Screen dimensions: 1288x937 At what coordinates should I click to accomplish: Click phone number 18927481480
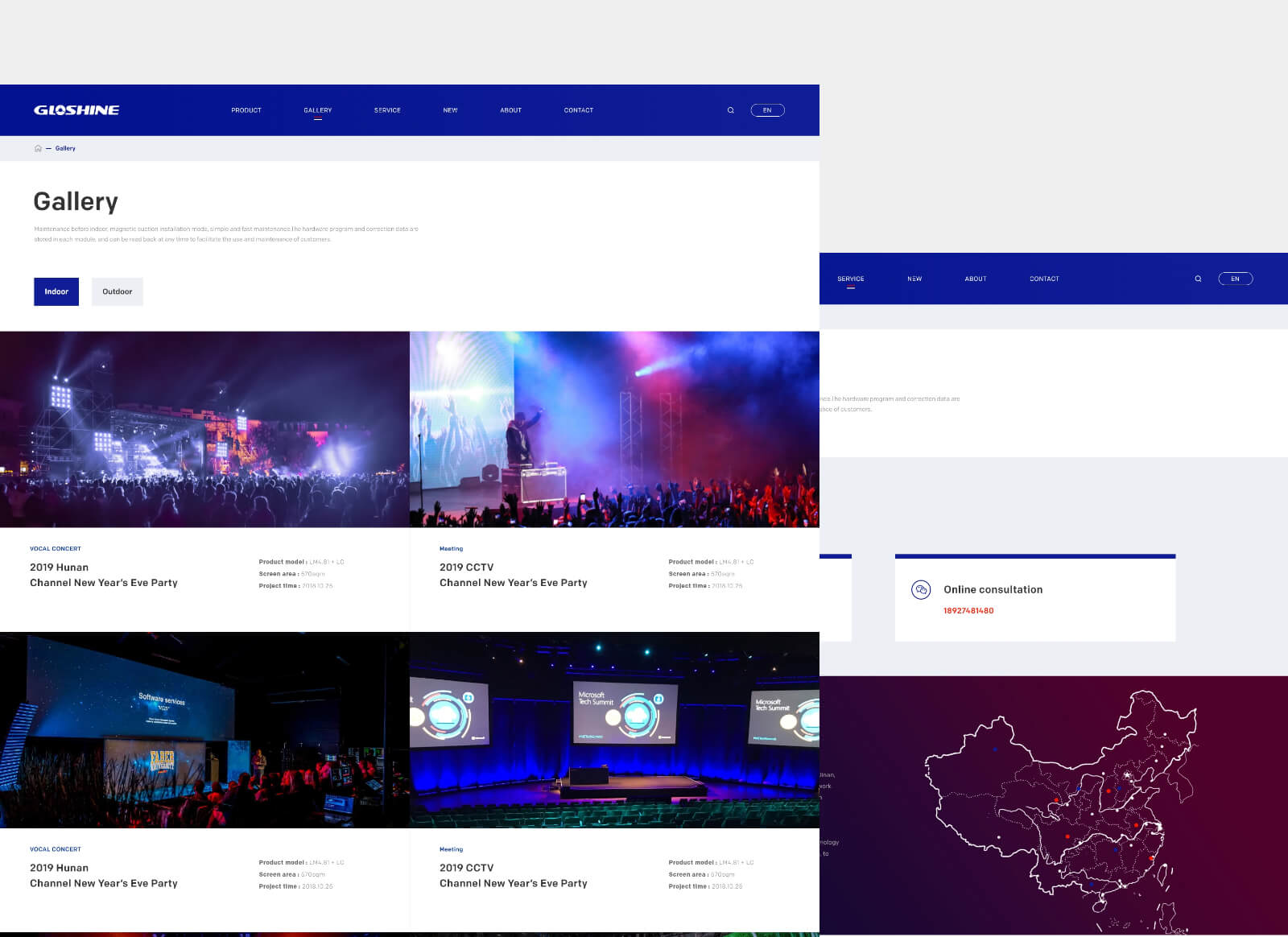pos(968,611)
